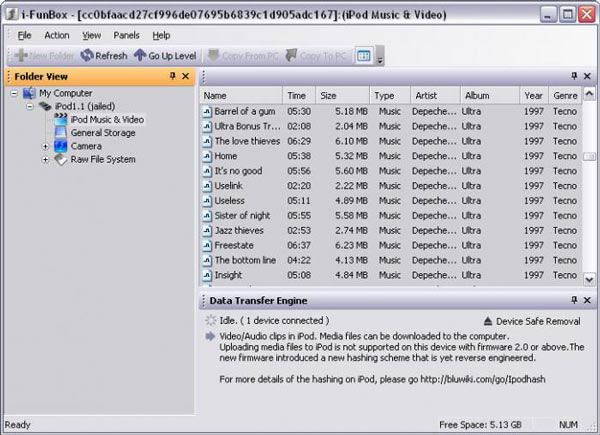
Task: Click the Album column header
Action: pos(490,95)
